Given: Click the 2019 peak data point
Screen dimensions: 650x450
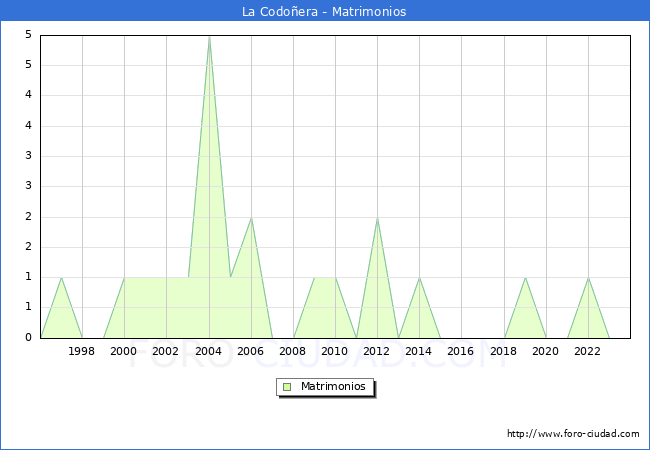Looking at the screenshot, I should pyautogui.click(x=525, y=277).
